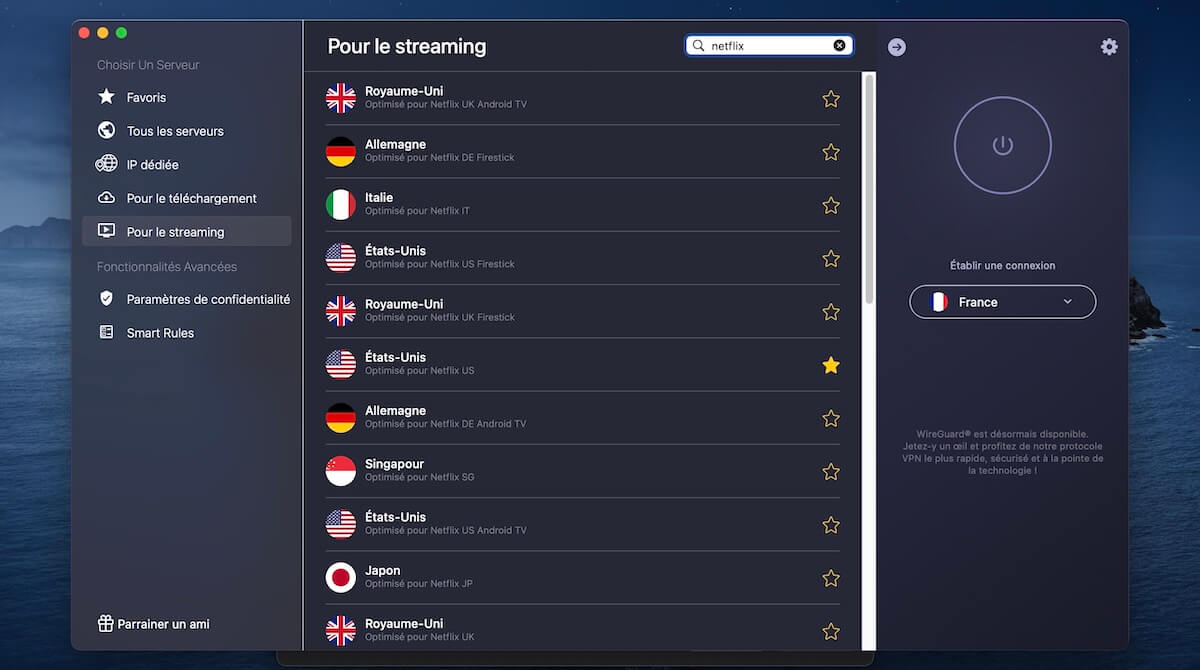The height and width of the screenshot is (670, 1200).
Task: Click the globe icon for Tous les serveurs
Action: 107,130
